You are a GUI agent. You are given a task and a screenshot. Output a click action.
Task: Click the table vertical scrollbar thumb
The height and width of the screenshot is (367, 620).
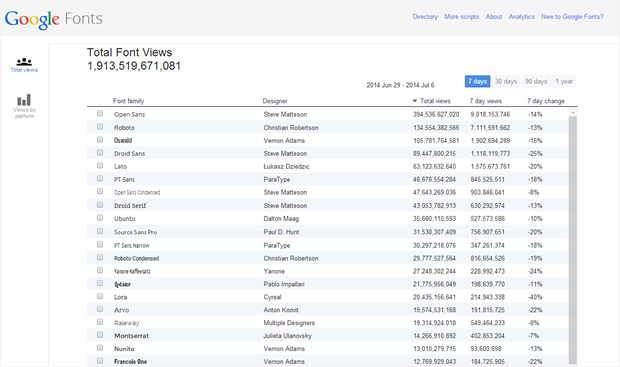[573, 240]
